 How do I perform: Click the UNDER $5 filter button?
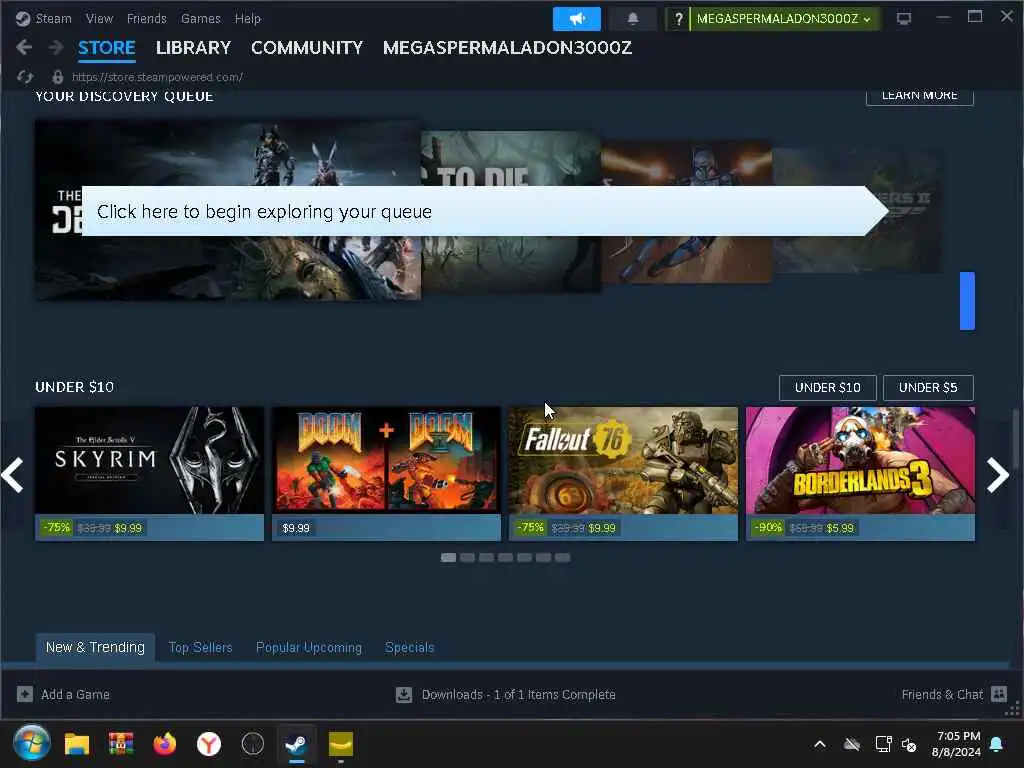pos(928,387)
